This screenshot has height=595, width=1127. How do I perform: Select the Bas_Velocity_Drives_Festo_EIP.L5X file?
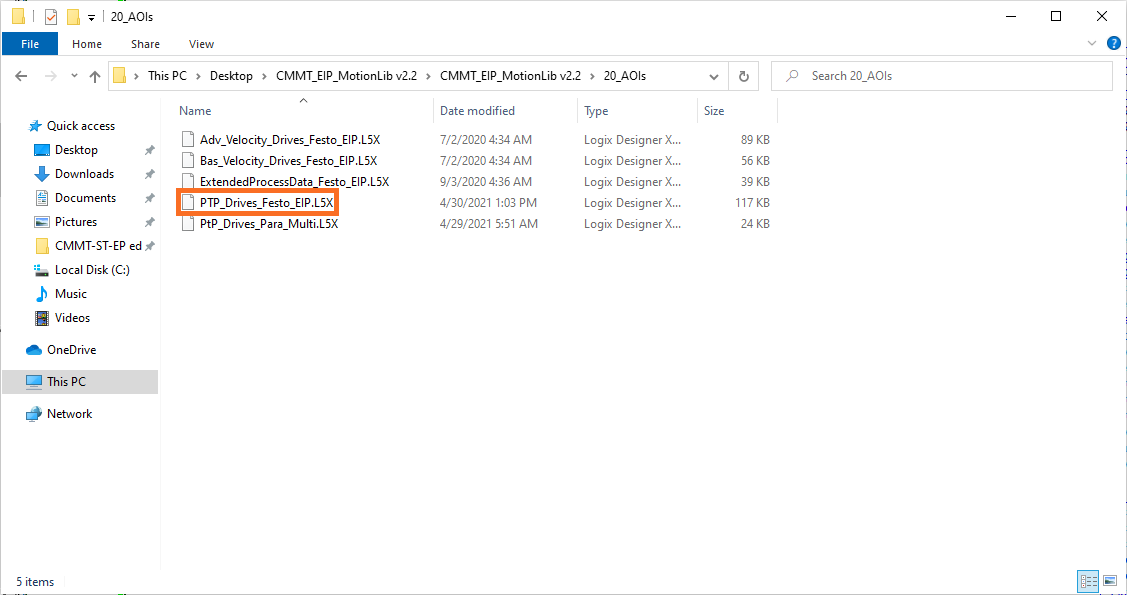(288, 160)
